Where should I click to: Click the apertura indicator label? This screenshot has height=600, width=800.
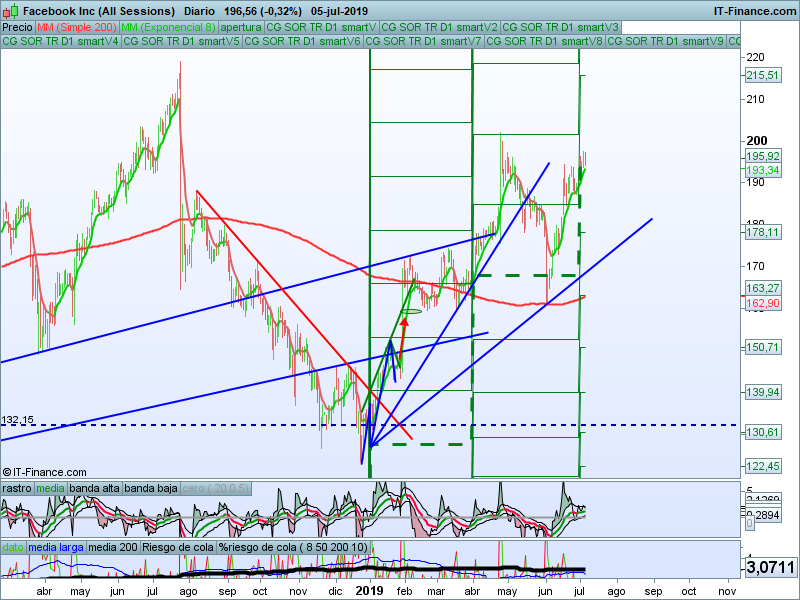(x=241, y=27)
